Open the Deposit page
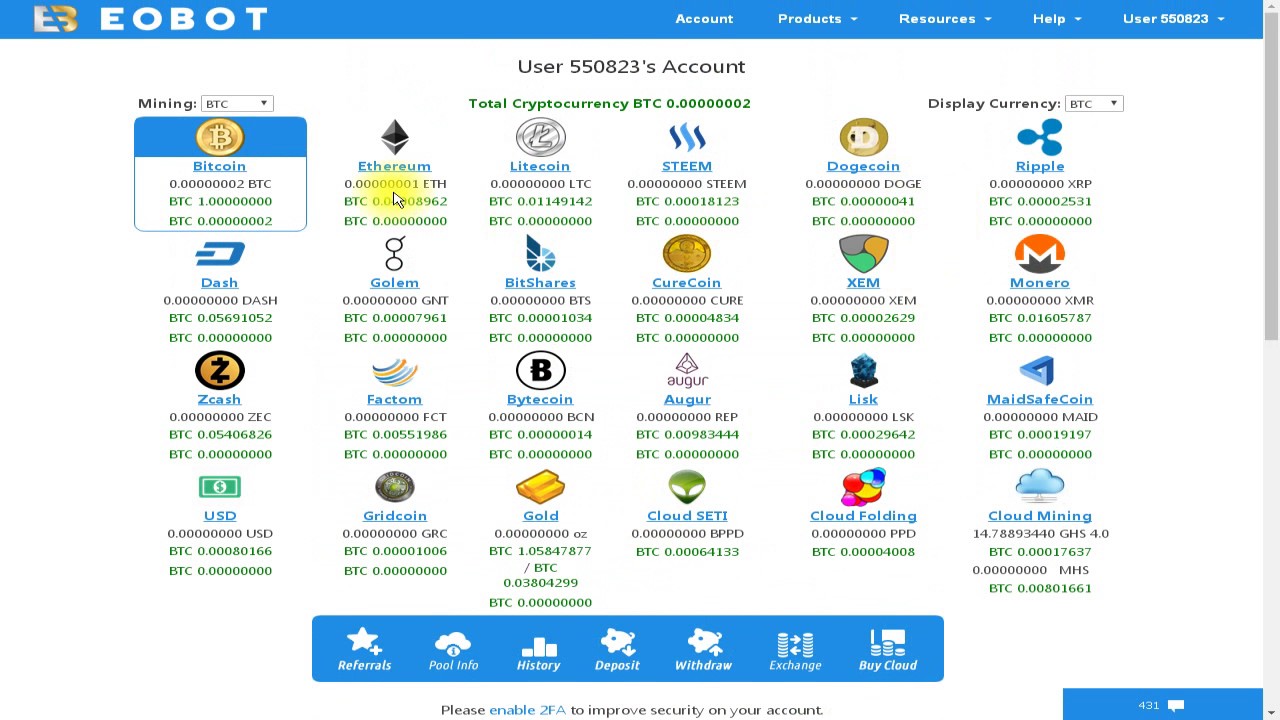Image resolution: width=1280 pixels, height=720 pixels. tap(617, 650)
